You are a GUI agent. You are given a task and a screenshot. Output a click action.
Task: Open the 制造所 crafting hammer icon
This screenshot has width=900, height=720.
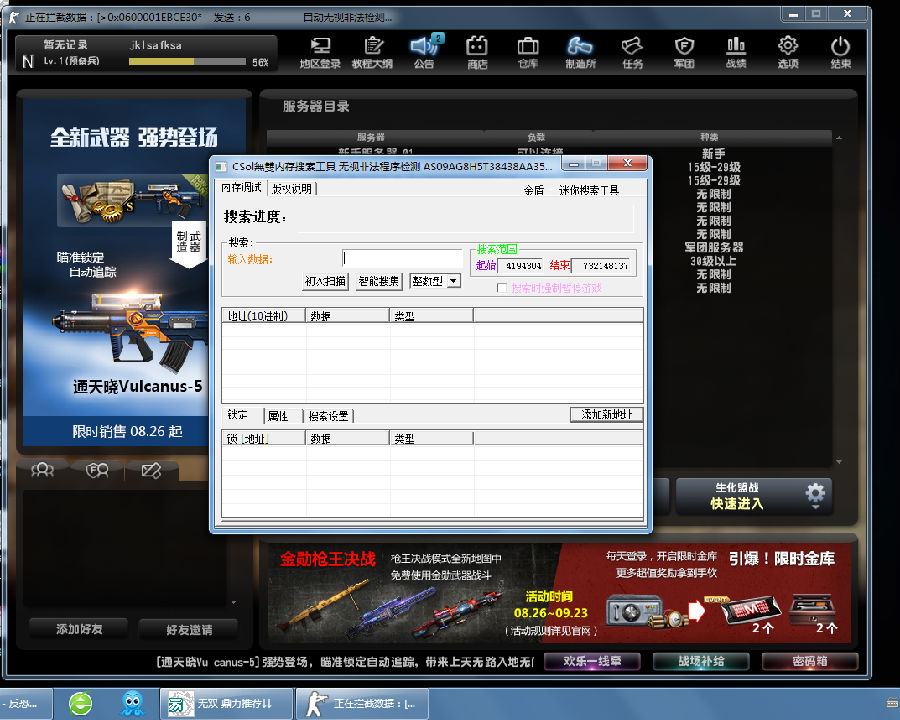tap(580, 52)
